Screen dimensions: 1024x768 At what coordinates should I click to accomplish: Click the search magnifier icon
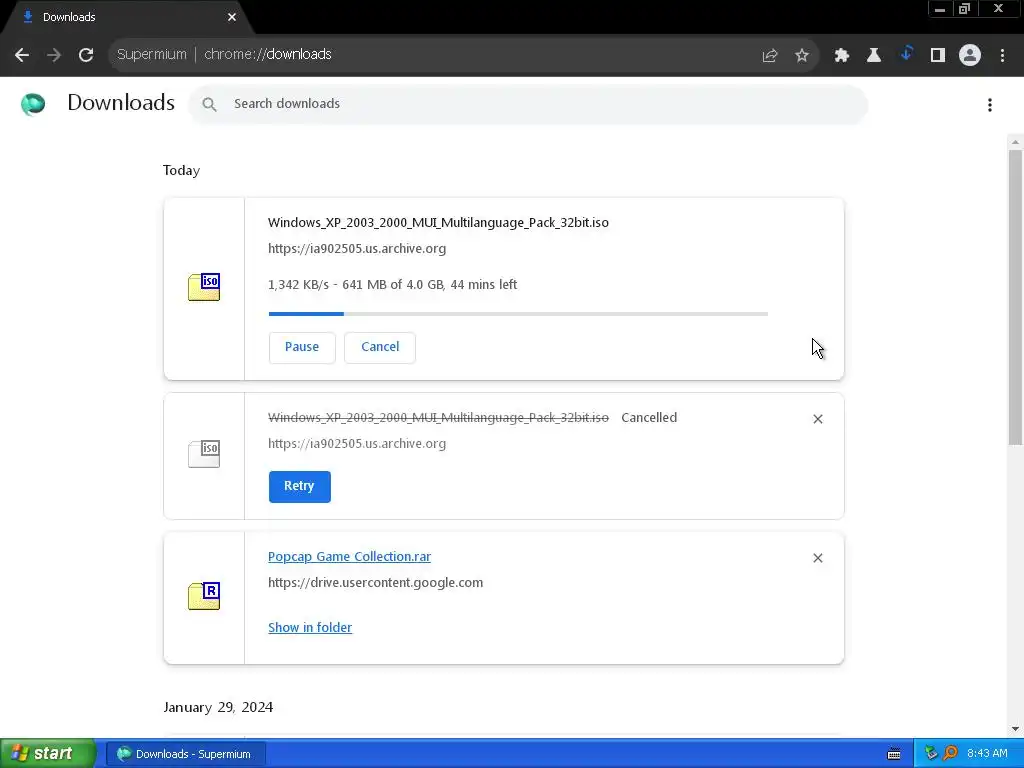click(209, 104)
